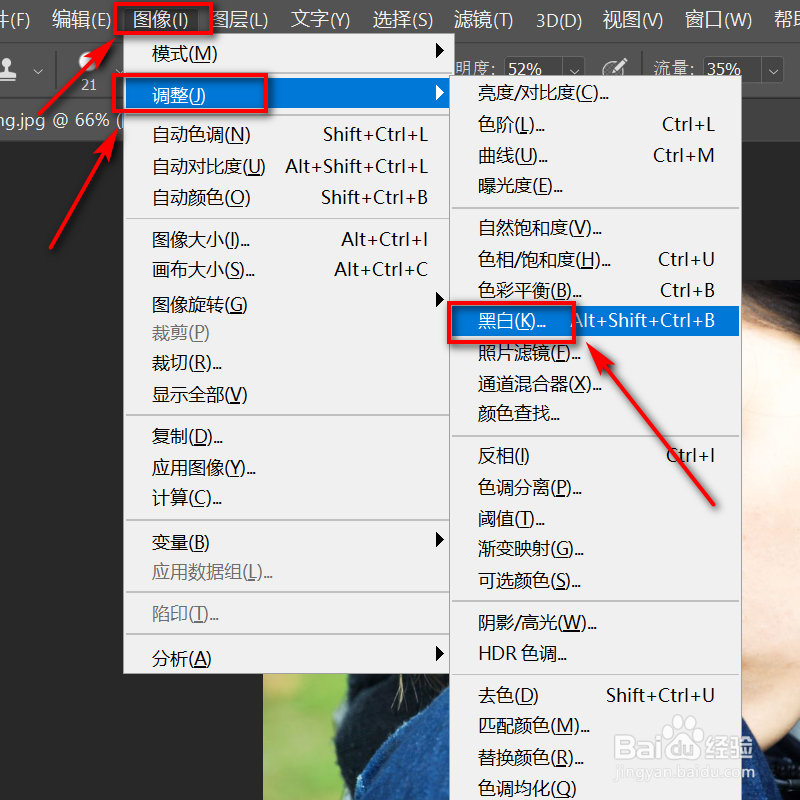Open 色相/饱和度(H) adjustment
The width and height of the screenshot is (800, 800).
pos(595,260)
